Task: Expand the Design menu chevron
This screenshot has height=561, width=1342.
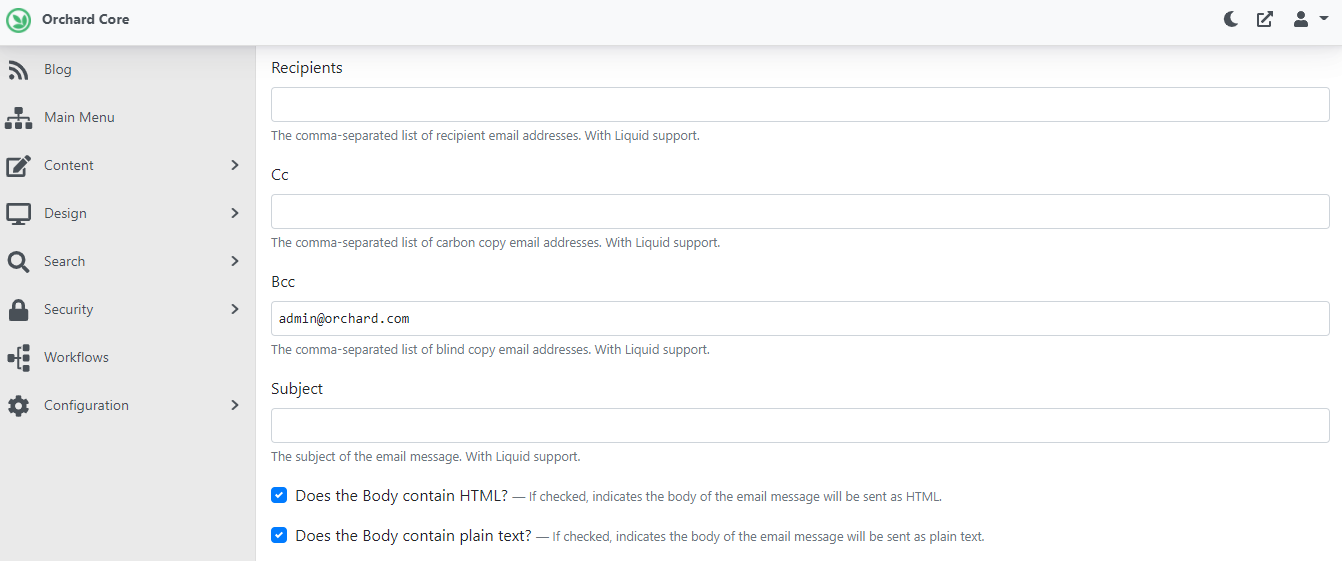Action: click(235, 213)
